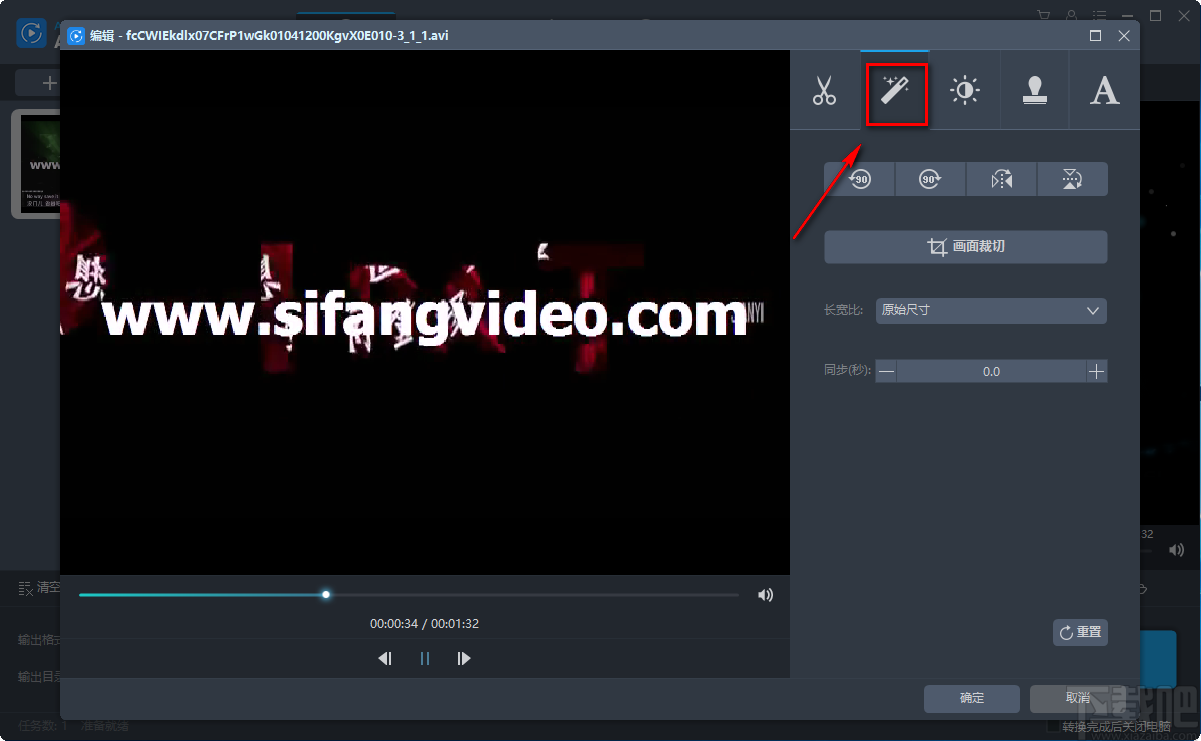Click the 画面裁切 crop button
Image resolution: width=1201 pixels, height=741 pixels.
[x=965, y=247]
